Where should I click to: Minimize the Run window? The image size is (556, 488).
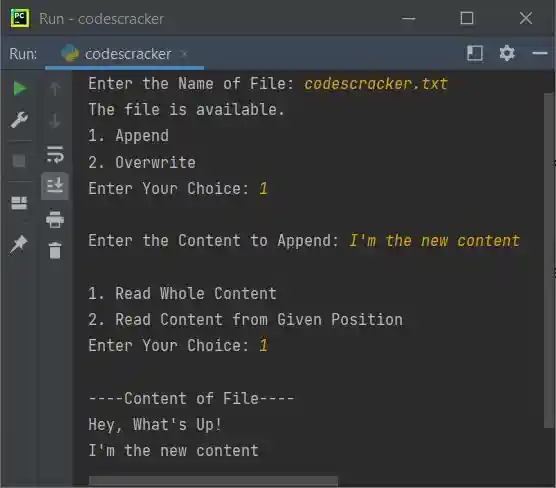click(x=408, y=18)
